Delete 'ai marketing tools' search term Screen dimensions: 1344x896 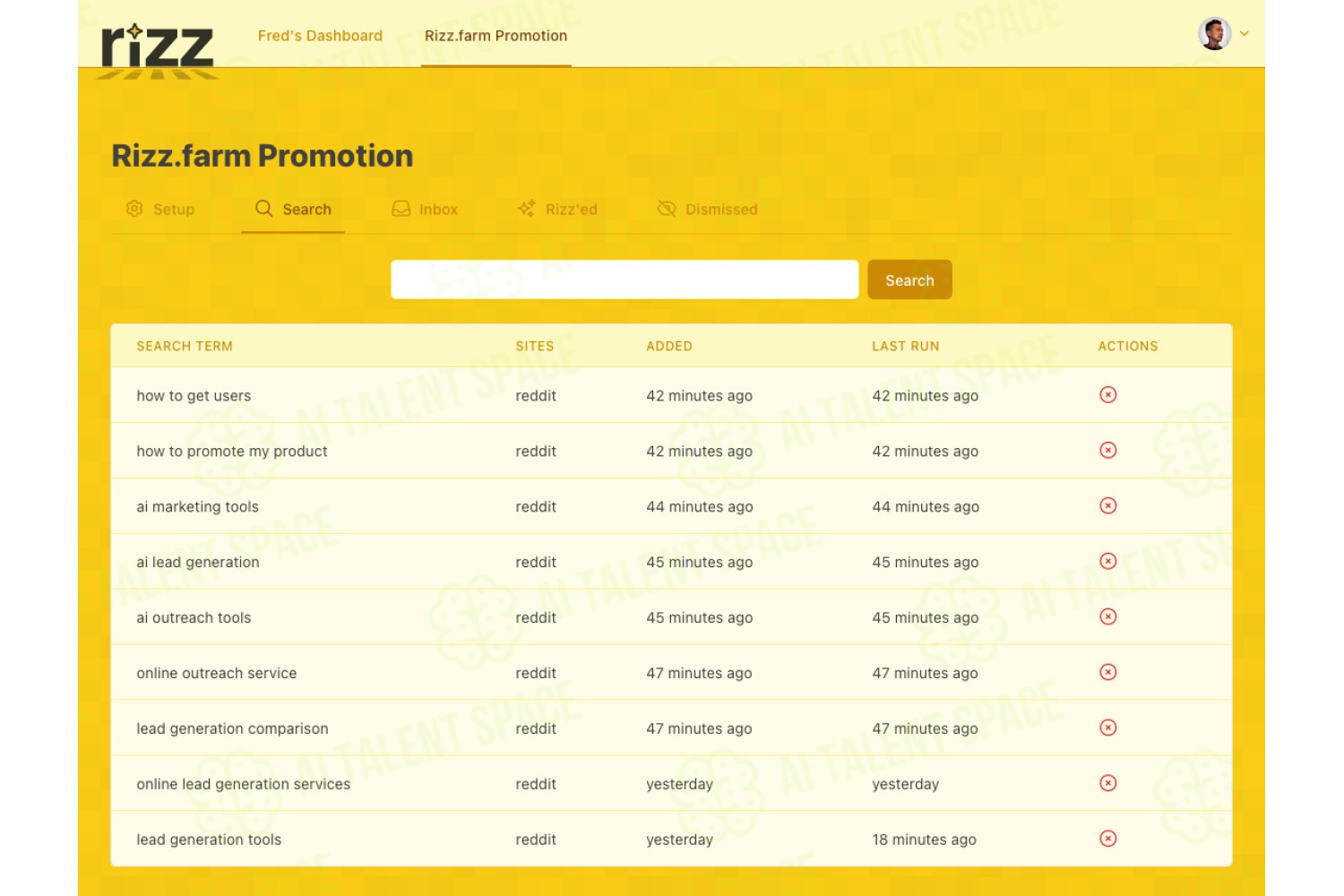point(1108,506)
